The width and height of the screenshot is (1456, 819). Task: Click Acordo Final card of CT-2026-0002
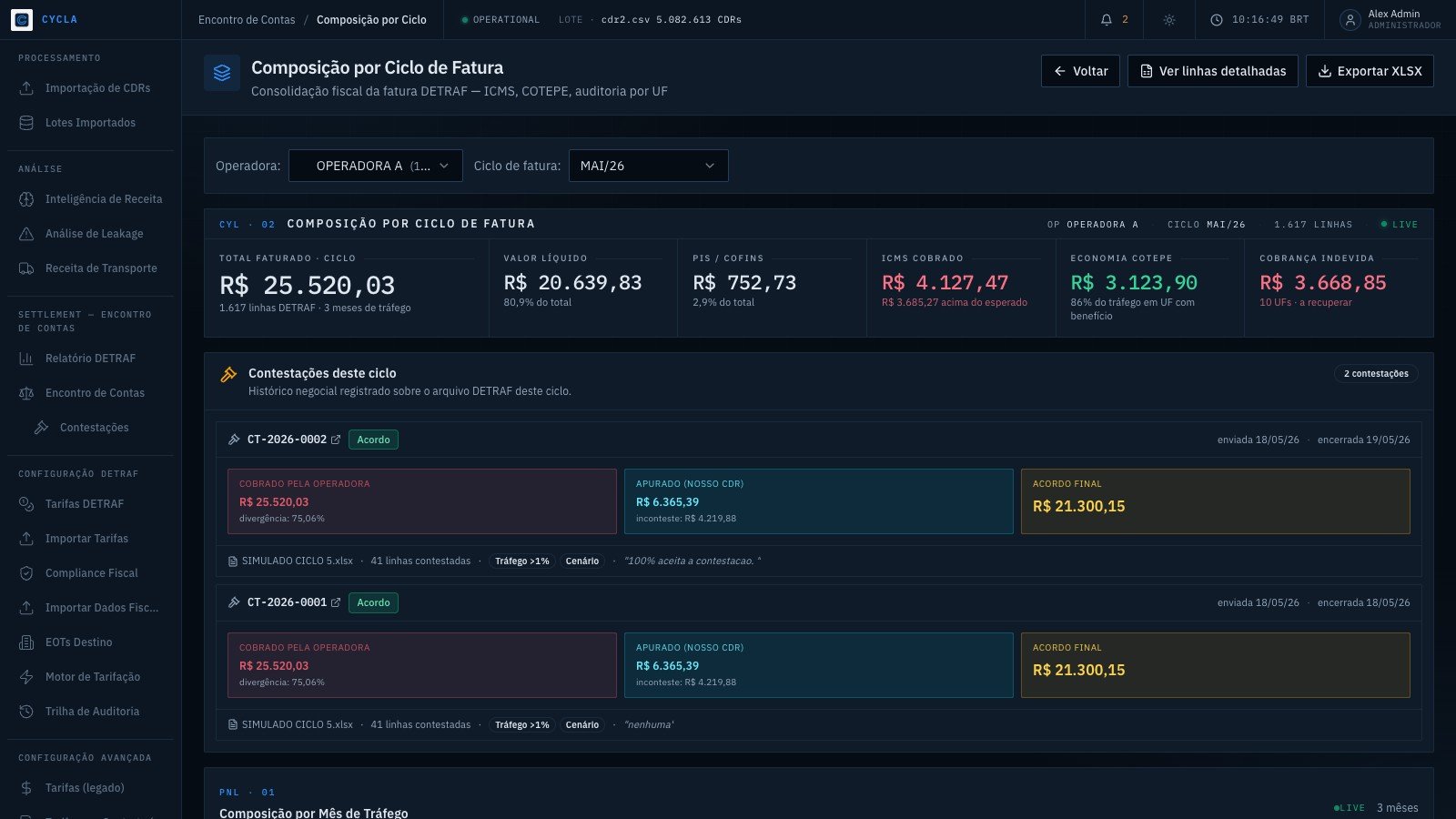1216,501
